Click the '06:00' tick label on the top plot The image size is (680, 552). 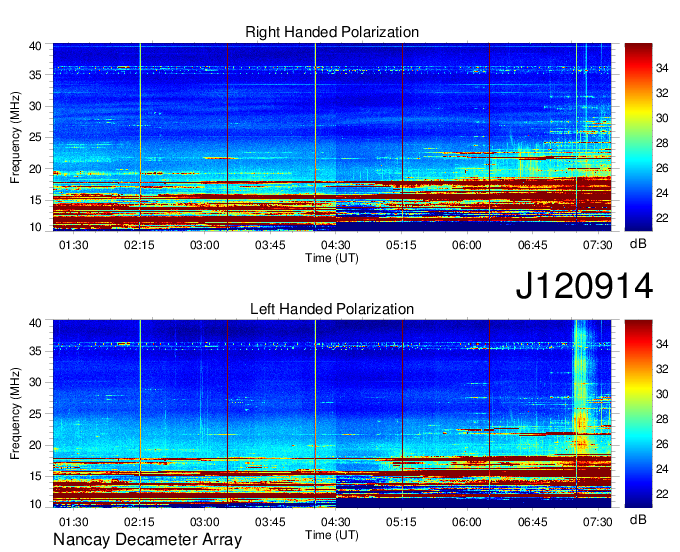coord(467,245)
